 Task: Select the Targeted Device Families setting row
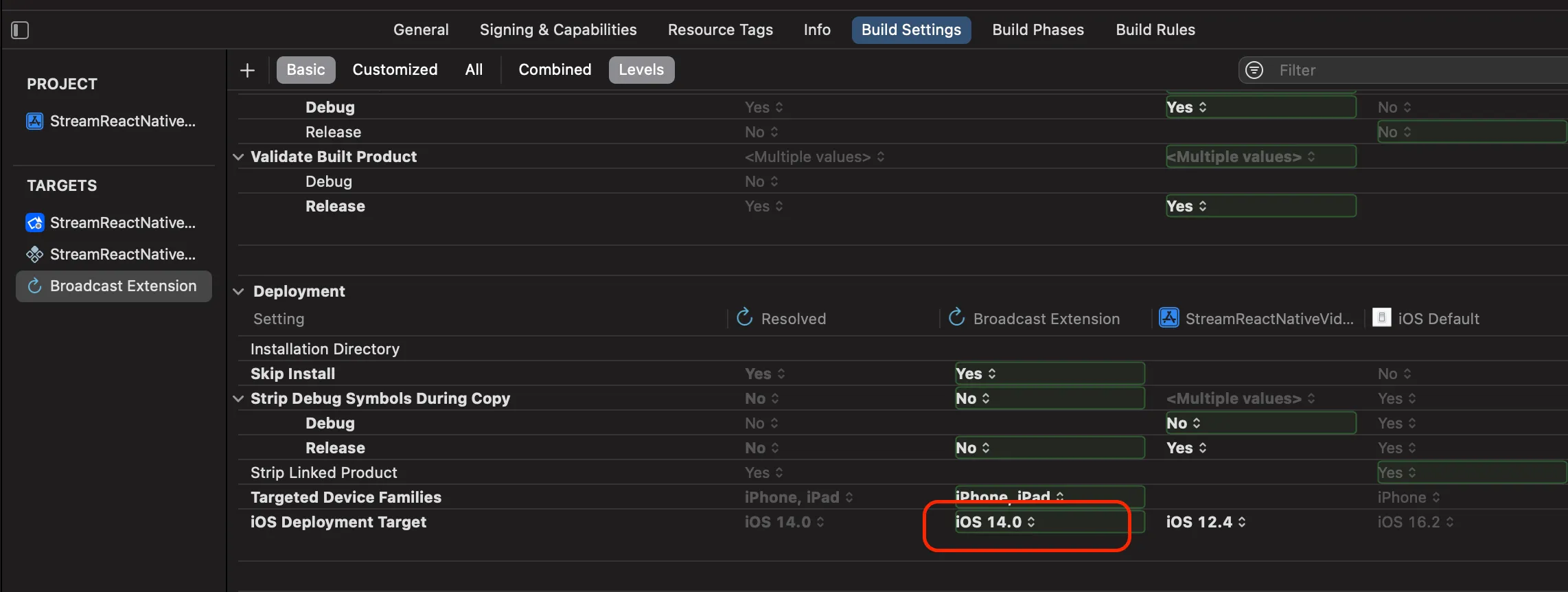pyautogui.click(x=903, y=498)
